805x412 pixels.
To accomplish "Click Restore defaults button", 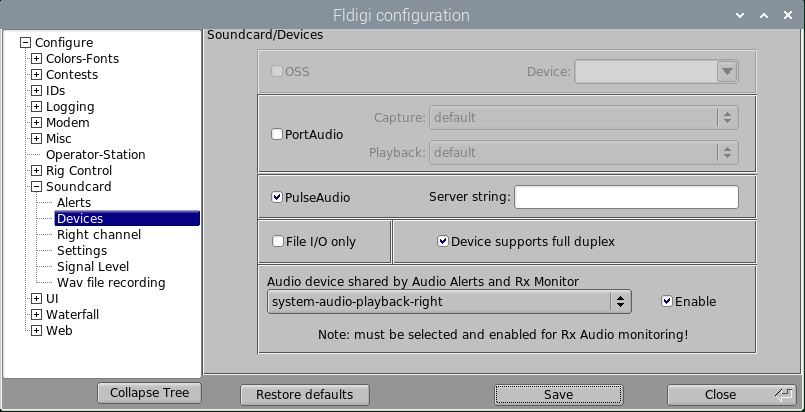I will pos(304,395).
